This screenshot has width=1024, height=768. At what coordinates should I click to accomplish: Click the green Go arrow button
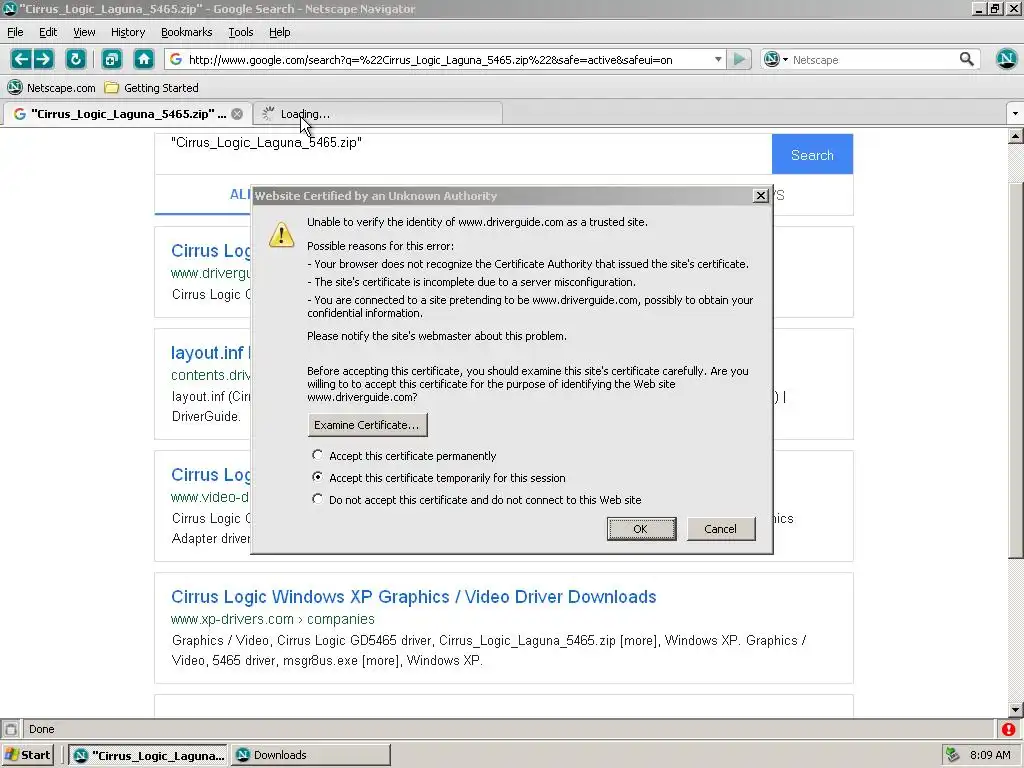(739, 59)
